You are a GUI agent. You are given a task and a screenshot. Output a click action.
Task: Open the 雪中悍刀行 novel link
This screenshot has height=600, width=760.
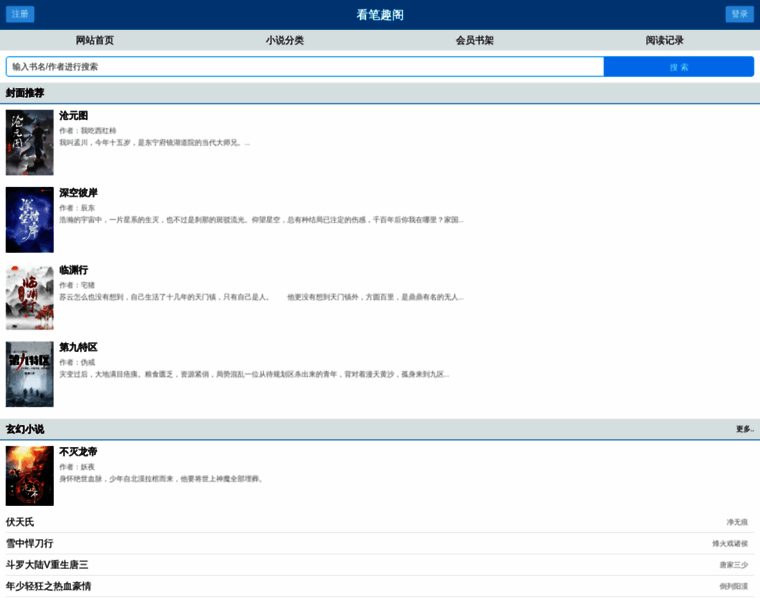(x=30, y=543)
